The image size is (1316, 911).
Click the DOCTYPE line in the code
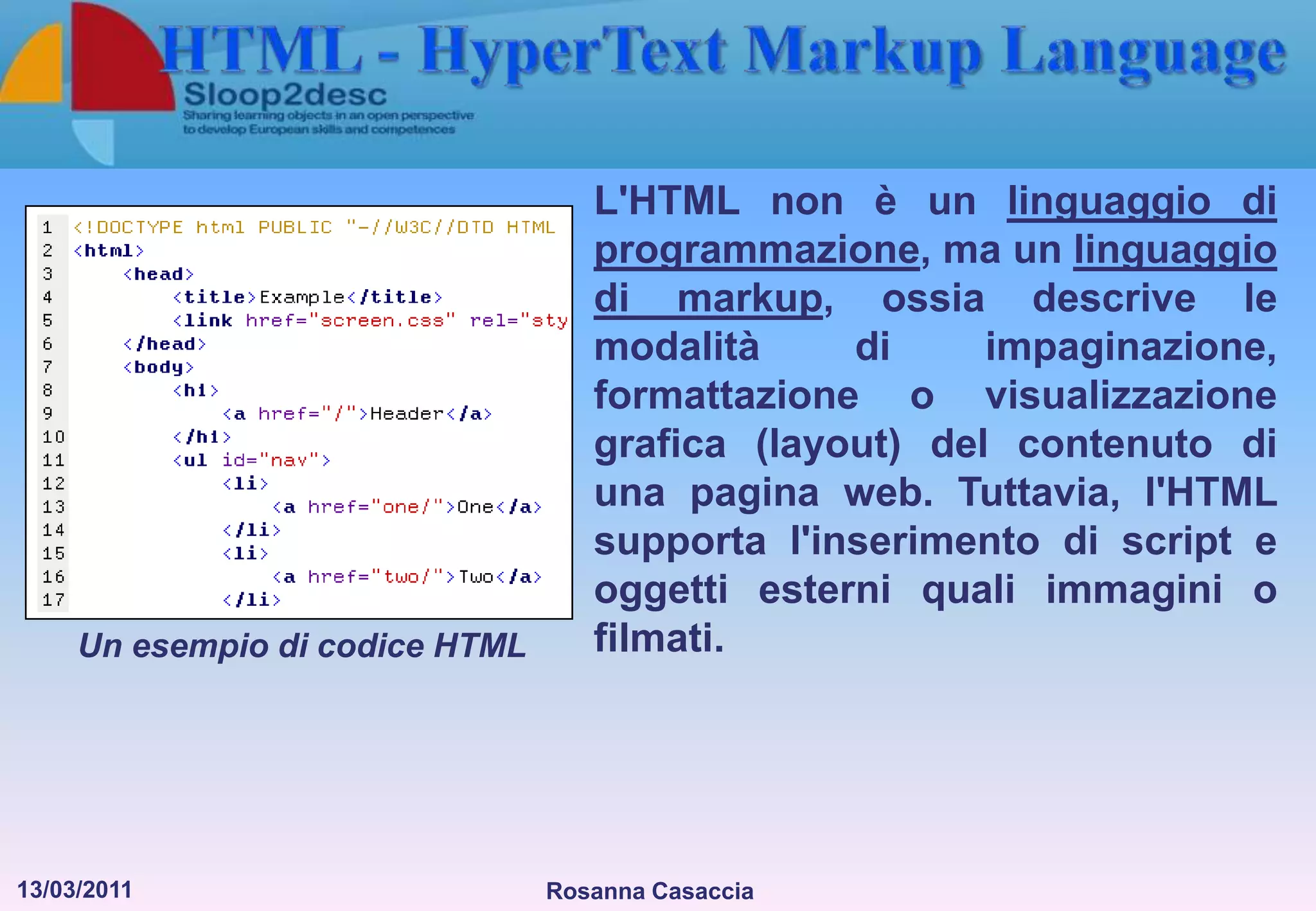click(314, 227)
